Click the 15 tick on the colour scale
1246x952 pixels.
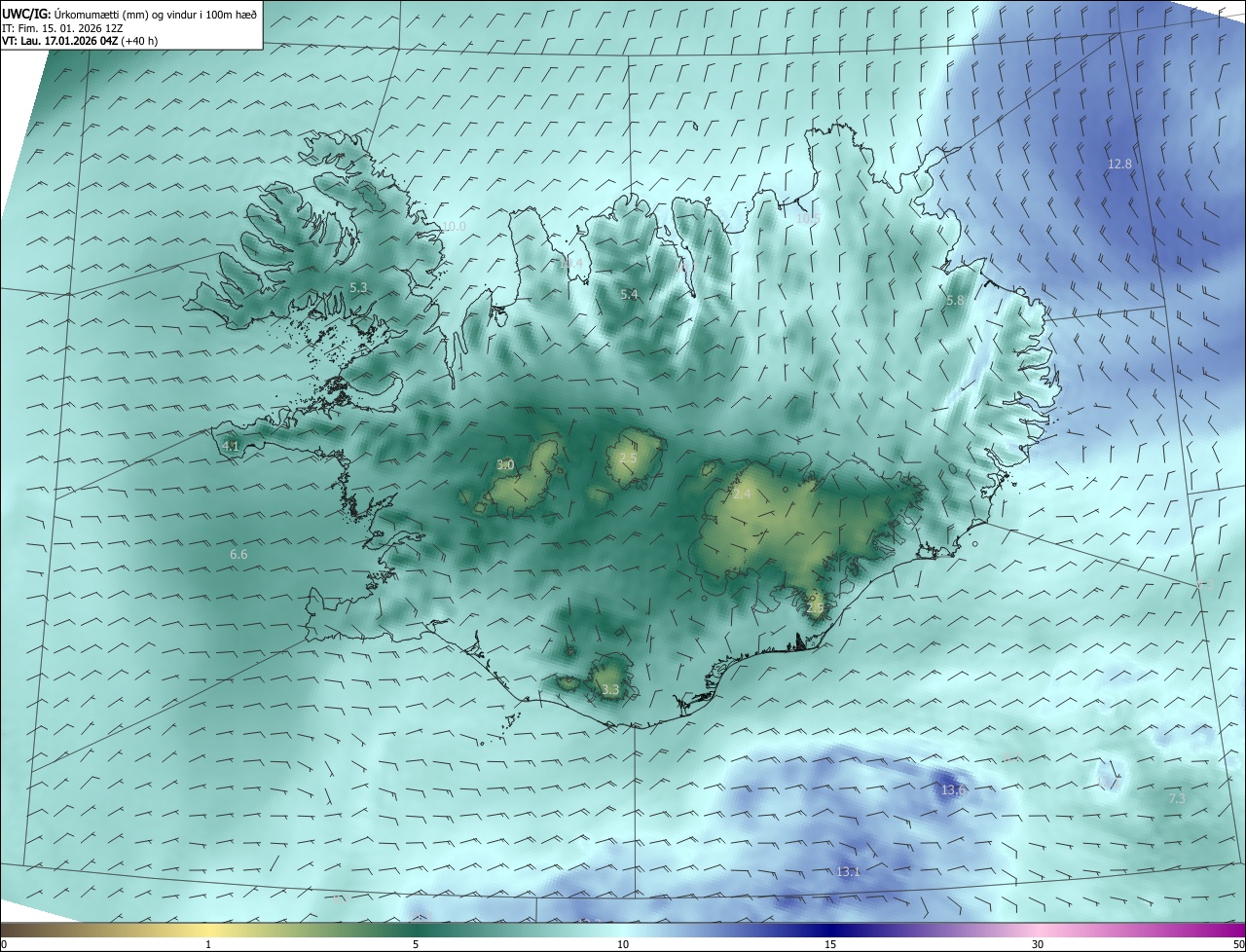click(830, 944)
